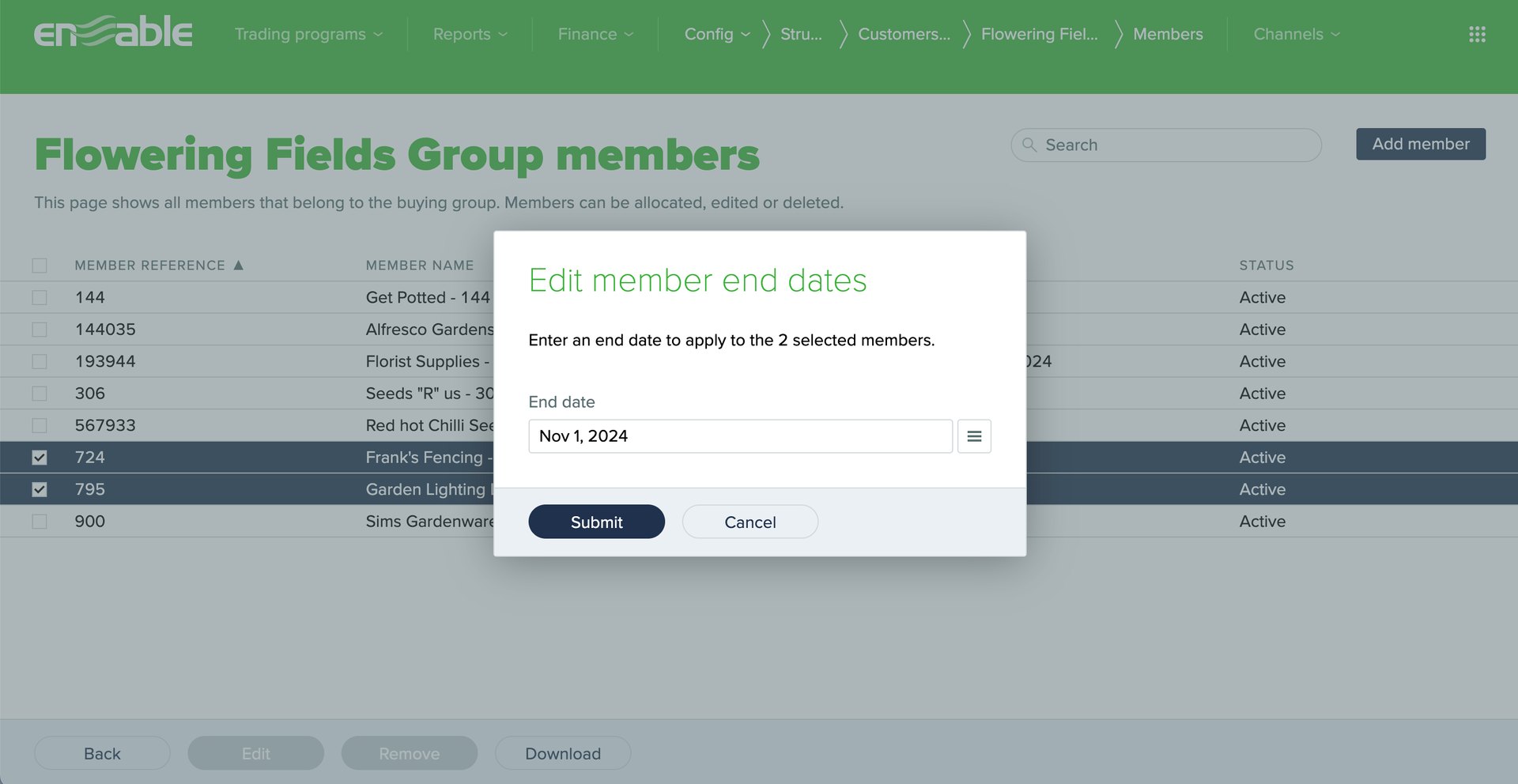Image resolution: width=1518 pixels, height=784 pixels.
Task: Expand the Trading programs dropdown
Action: [308, 34]
